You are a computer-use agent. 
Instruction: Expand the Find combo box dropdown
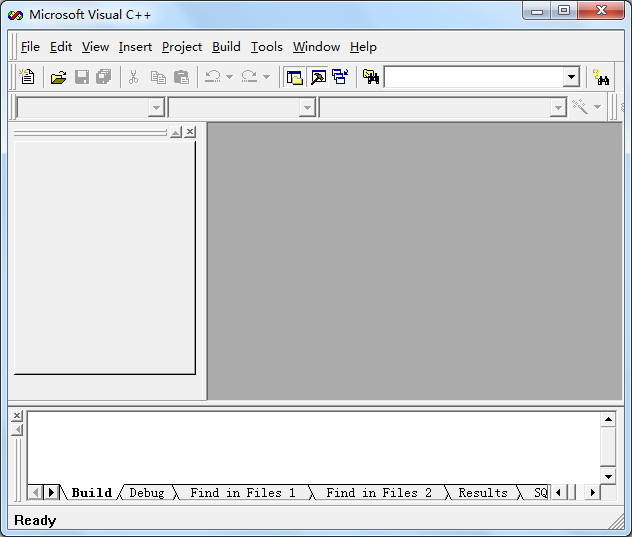(571, 77)
